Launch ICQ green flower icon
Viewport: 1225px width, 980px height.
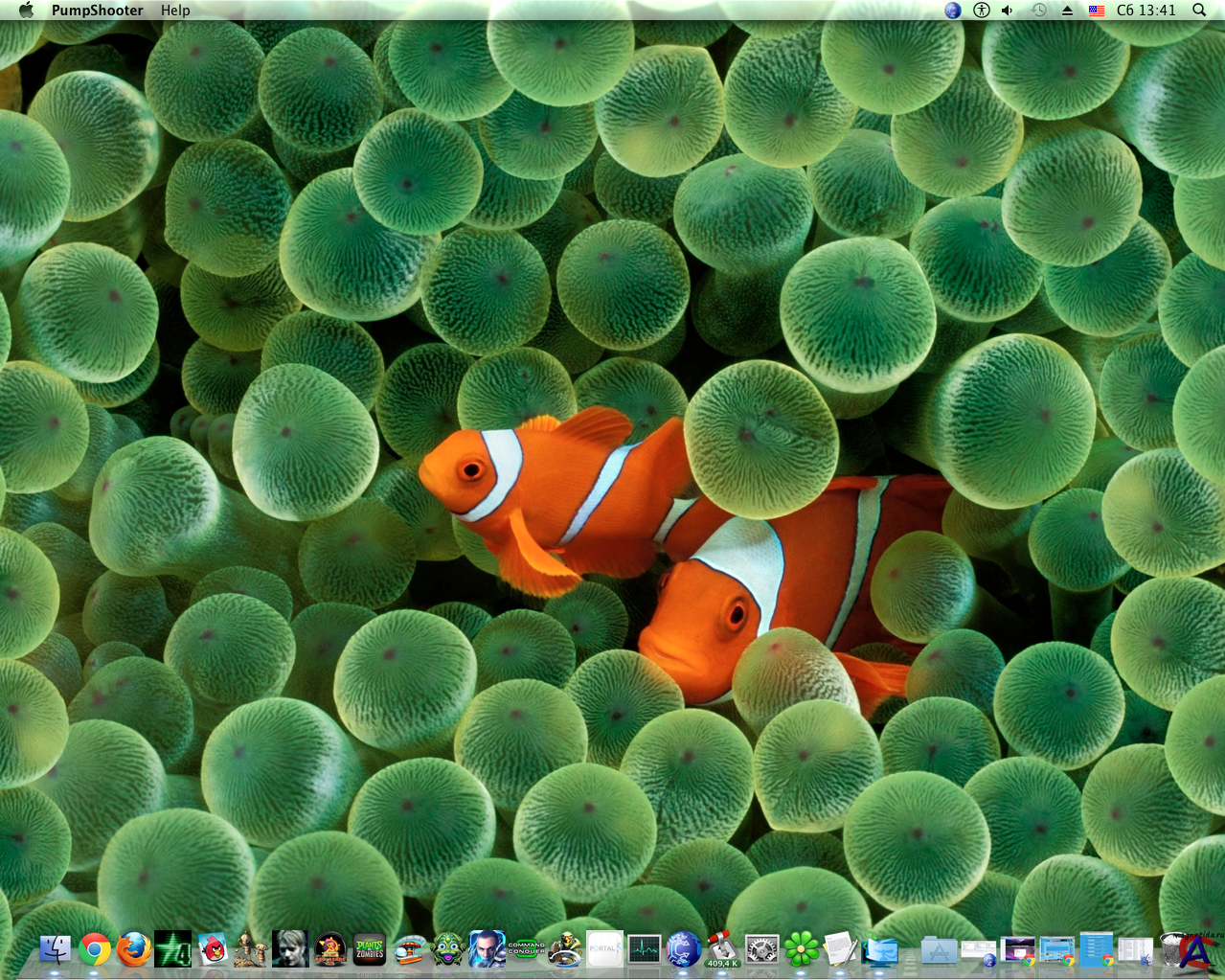click(802, 949)
